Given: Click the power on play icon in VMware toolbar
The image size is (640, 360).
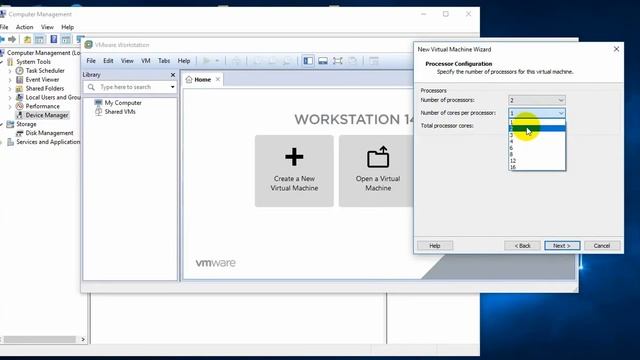Looking at the screenshot, I should point(207,61).
